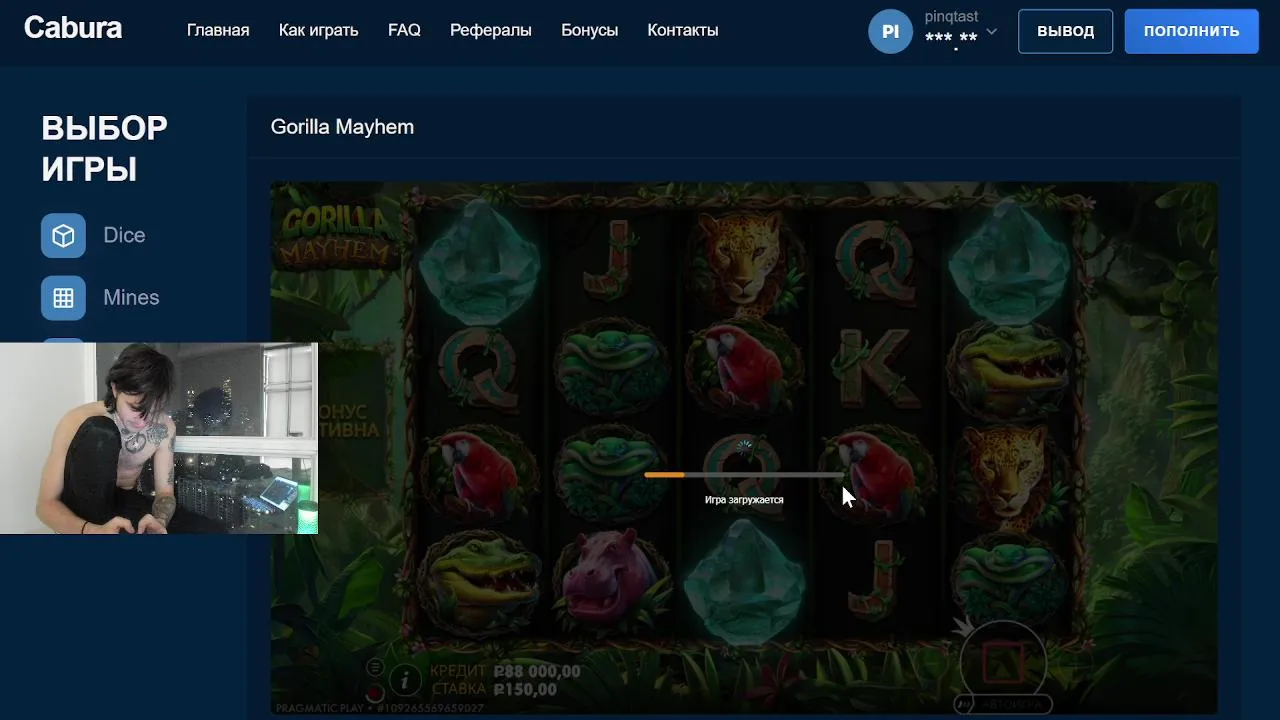
Task: Open the Бонусы page
Action: pos(590,30)
